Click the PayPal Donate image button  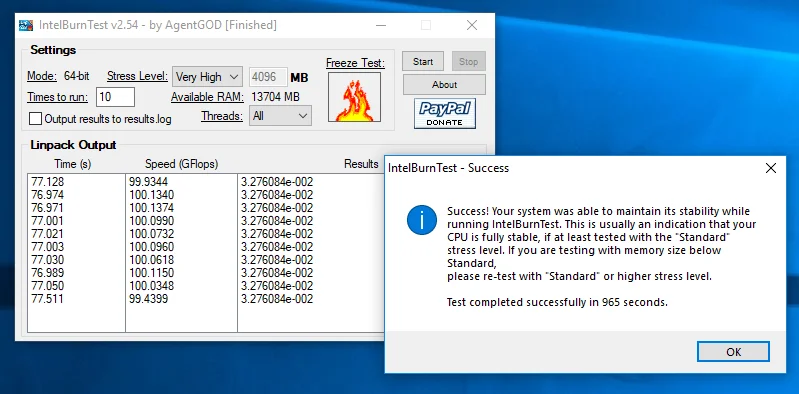click(445, 113)
